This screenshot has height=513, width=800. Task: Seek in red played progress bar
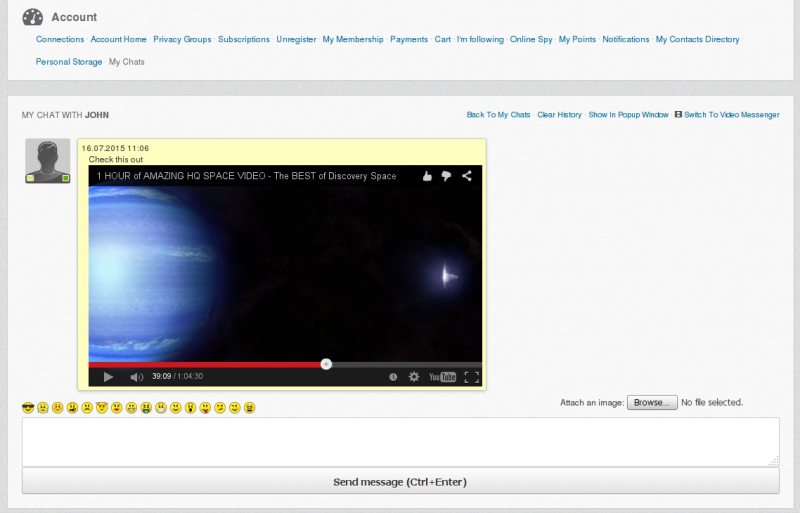[x=205, y=364]
